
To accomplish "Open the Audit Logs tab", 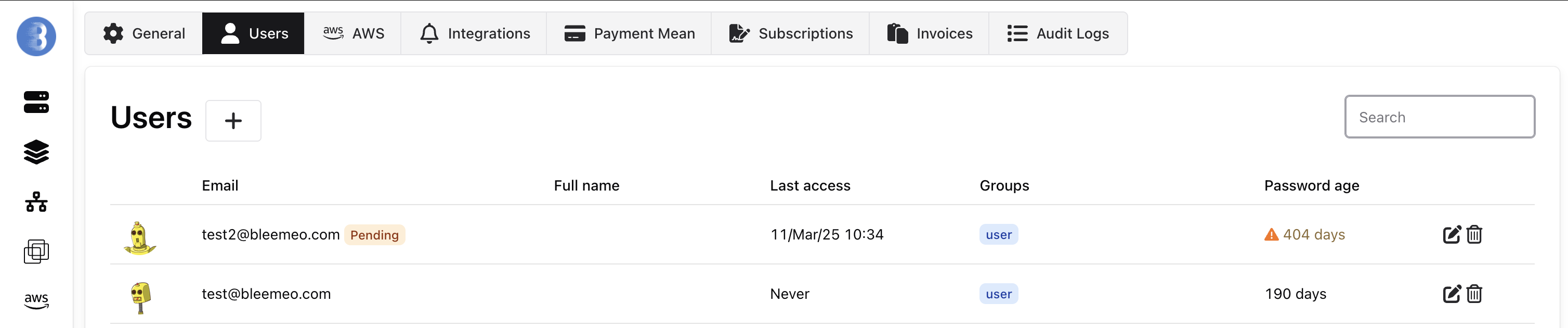I will pyautogui.click(x=1058, y=33).
